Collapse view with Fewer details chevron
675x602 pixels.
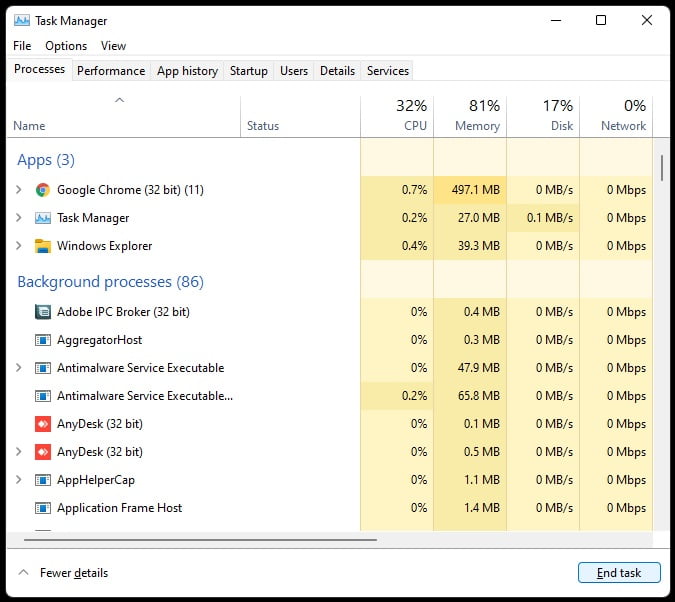[23, 573]
